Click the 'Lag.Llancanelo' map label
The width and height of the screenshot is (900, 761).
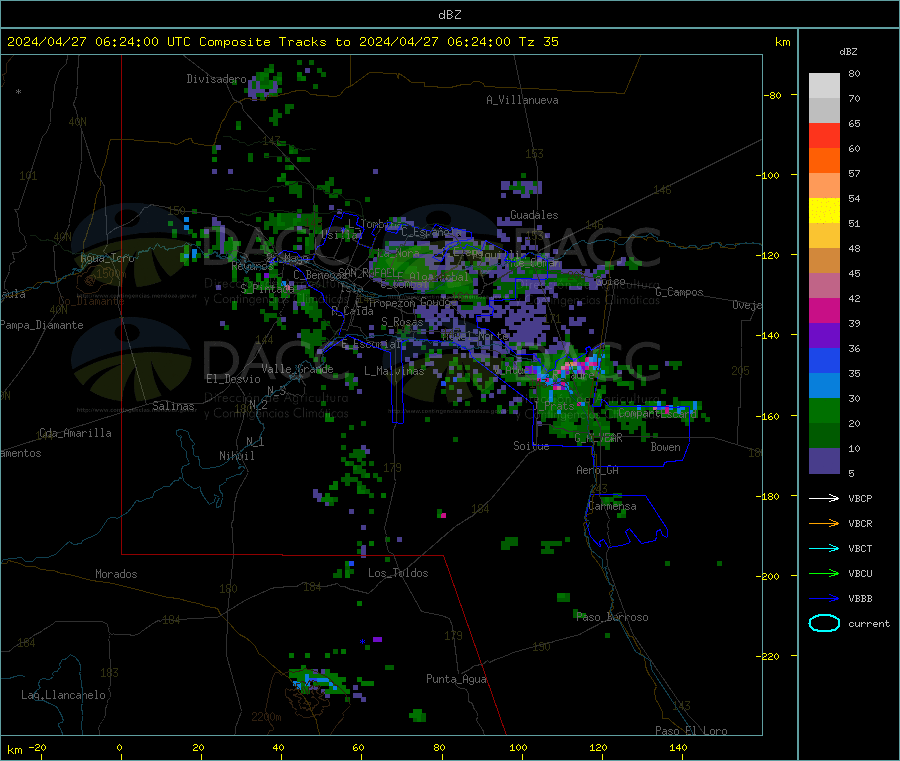(63, 695)
